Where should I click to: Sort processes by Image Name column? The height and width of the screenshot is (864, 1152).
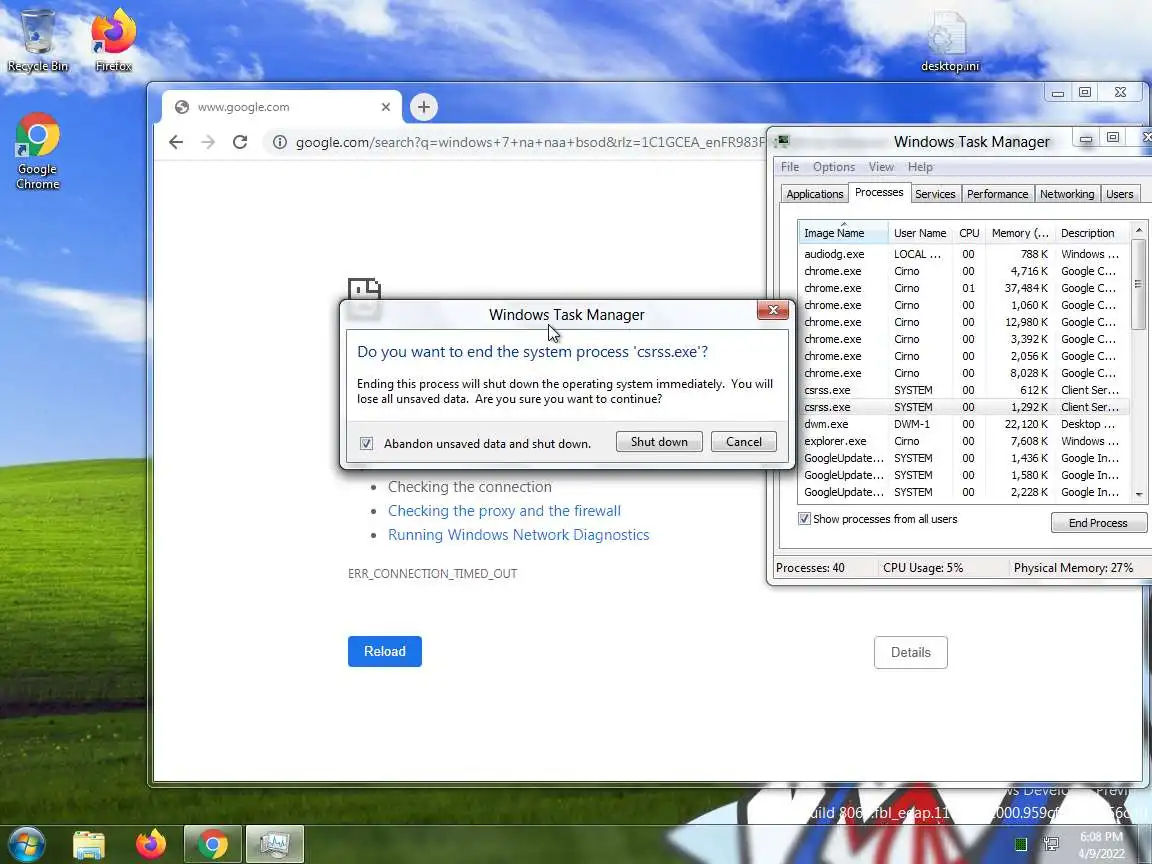[x=843, y=233]
